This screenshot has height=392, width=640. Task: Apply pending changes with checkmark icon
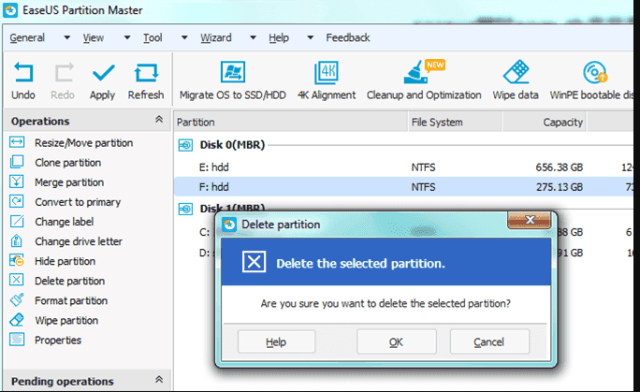(x=103, y=73)
